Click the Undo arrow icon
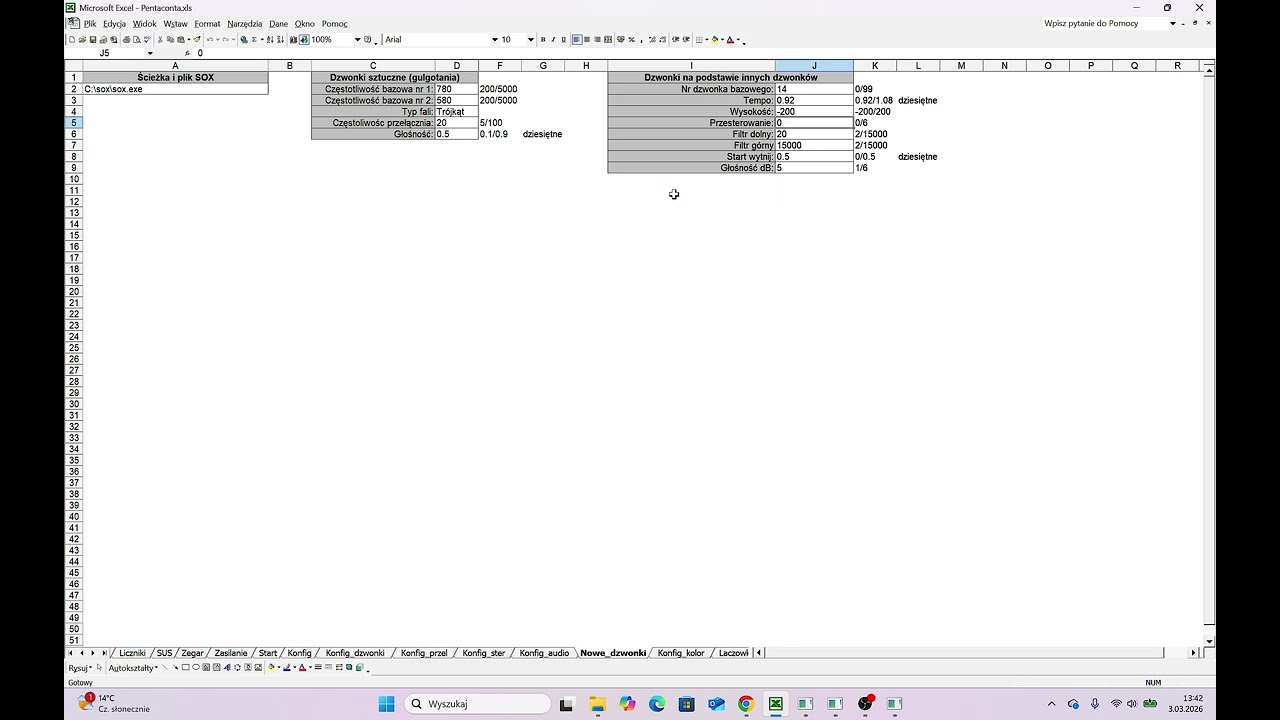This screenshot has width=1280, height=720. pyautogui.click(x=210, y=40)
